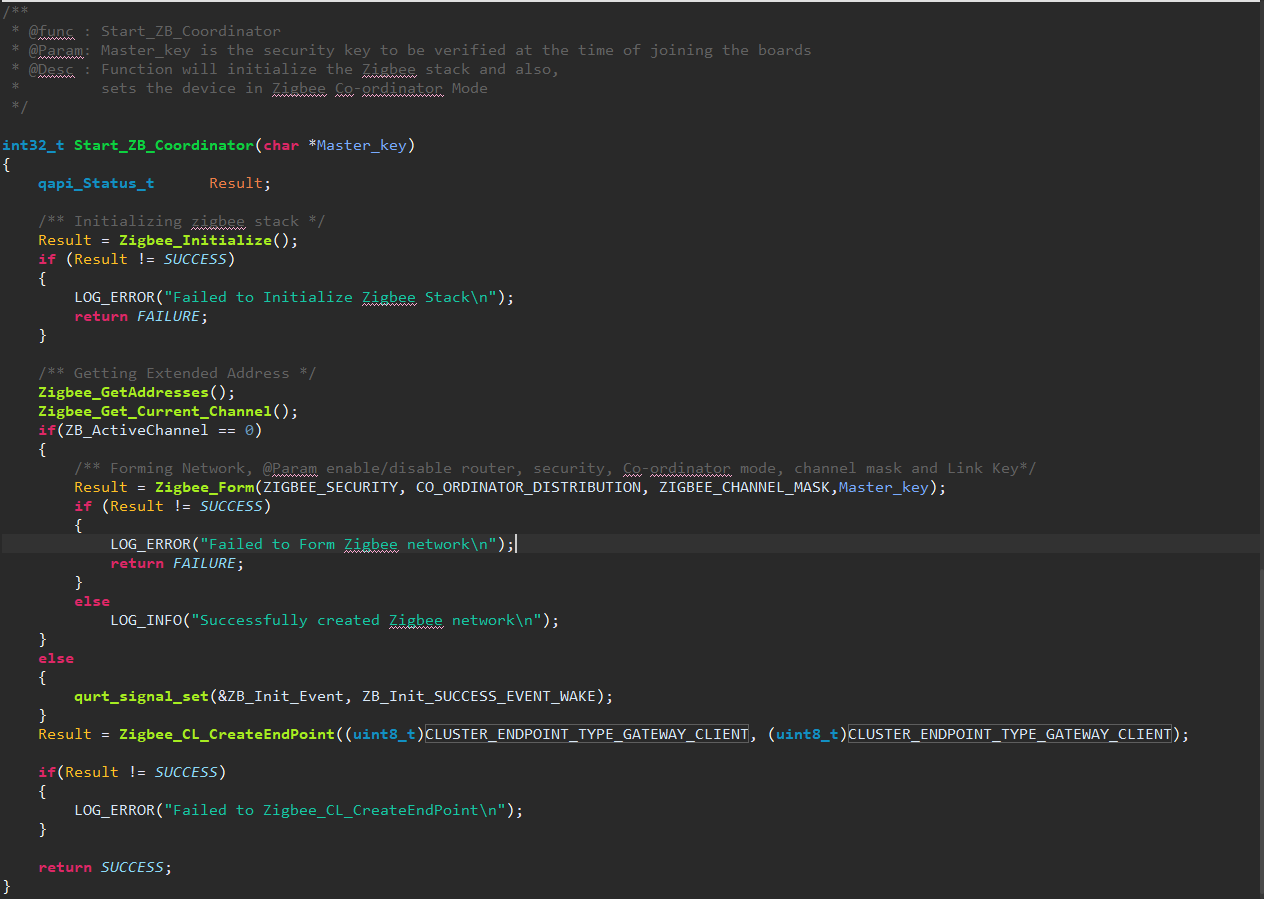Click the @func tag in the header comment
Image resolution: width=1264 pixels, height=899 pixels.
tap(51, 31)
